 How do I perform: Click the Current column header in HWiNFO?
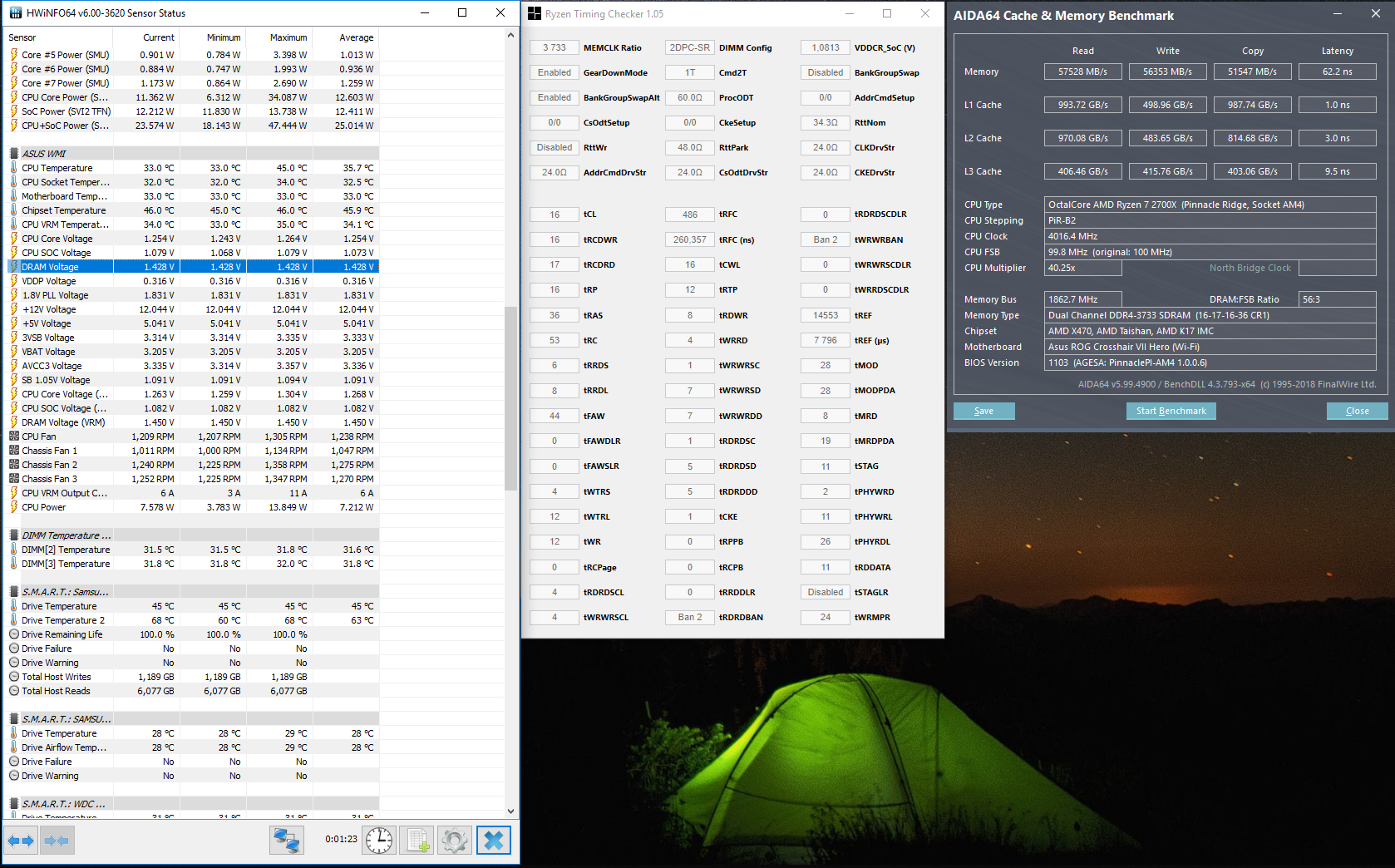pos(146,37)
